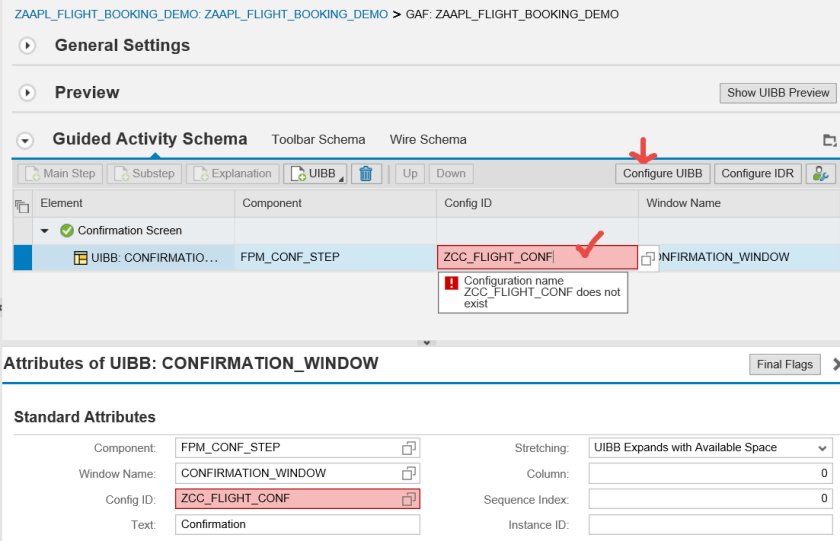Open ZAAPL_FLIGHT_BOOKING_DEMO breadcrumb link
Viewport: 840px width, 541px height.
click(201, 14)
